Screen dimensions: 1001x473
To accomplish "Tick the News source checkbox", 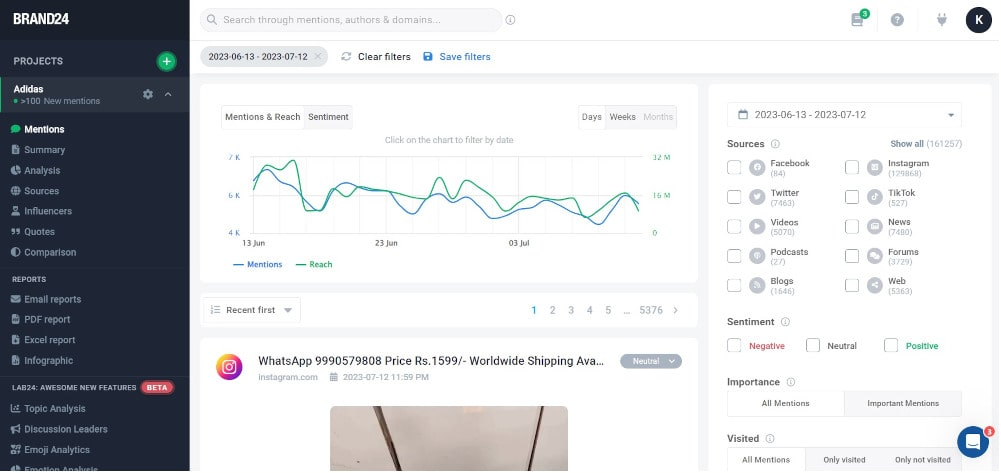I will 852,226.
